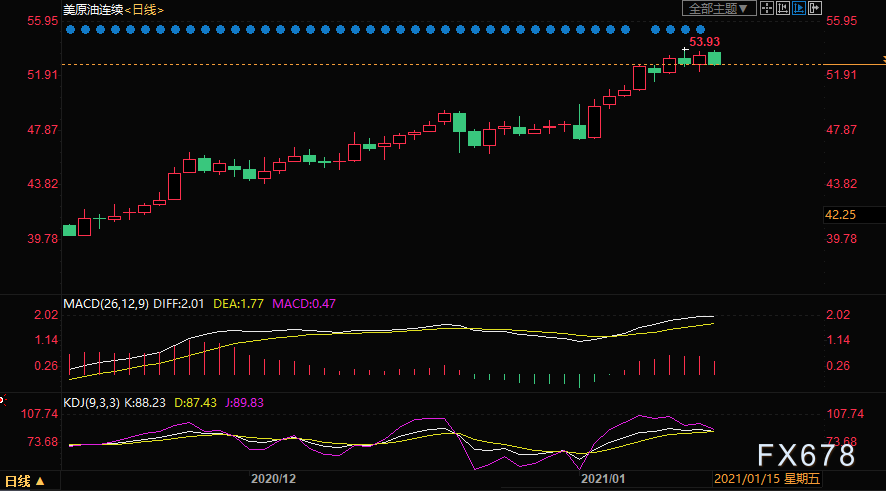Click the 2020/12 timeline label

pyautogui.click(x=273, y=479)
